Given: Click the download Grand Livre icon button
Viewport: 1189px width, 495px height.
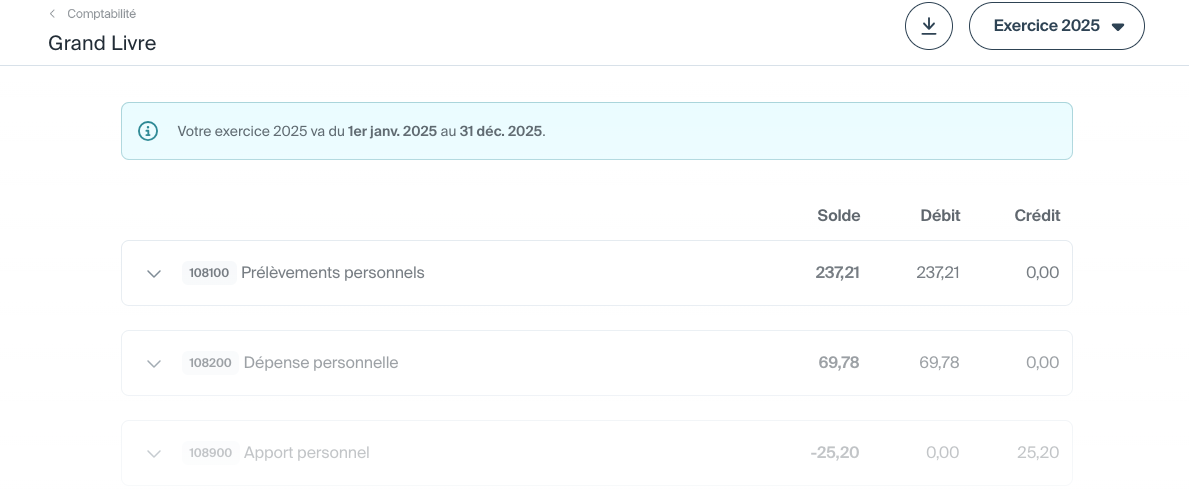Looking at the screenshot, I should [928, 27].
